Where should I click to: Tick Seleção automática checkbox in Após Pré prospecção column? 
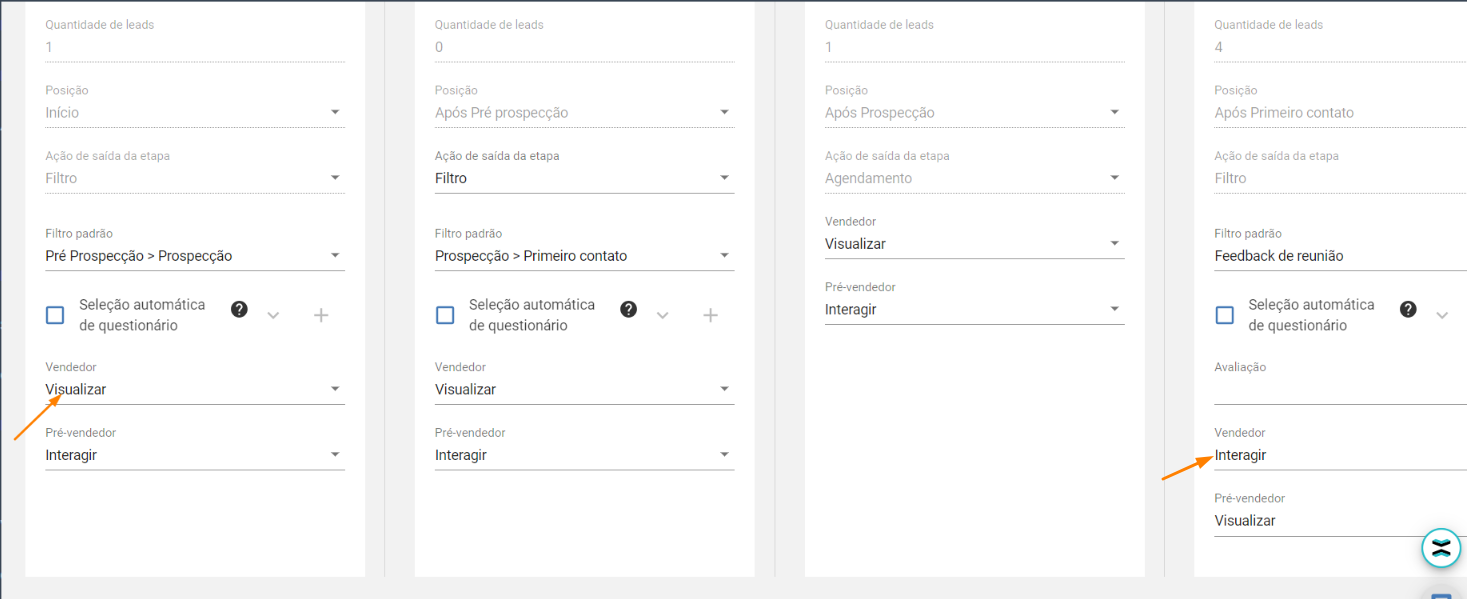tap(445, 315)
